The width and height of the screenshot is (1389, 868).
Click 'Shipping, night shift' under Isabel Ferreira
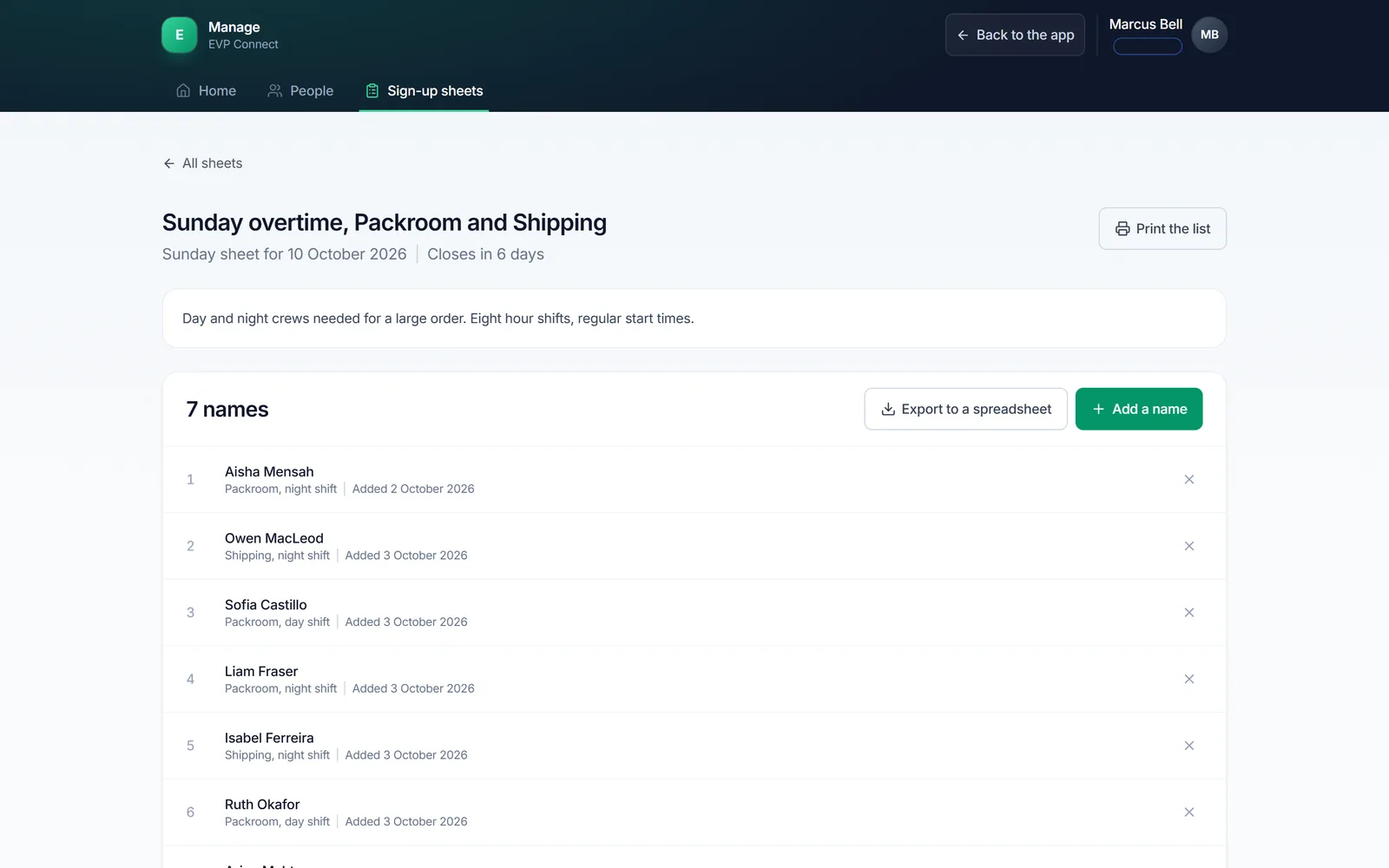(277, 755)
